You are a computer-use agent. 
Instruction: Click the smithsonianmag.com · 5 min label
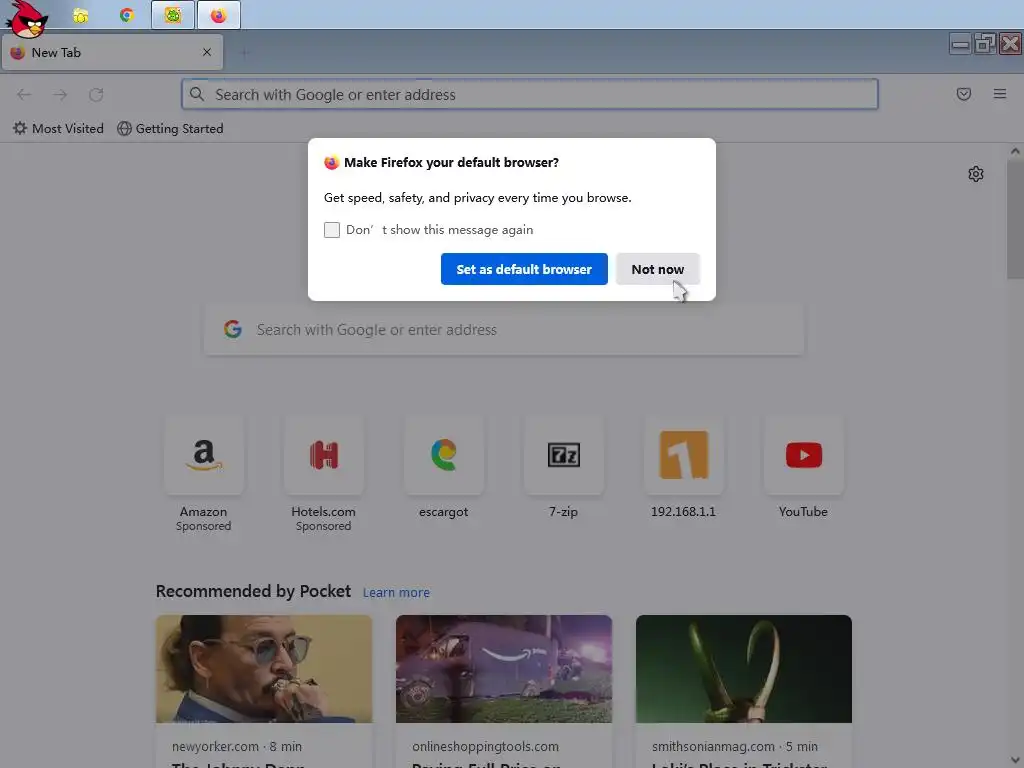[735, 746]
